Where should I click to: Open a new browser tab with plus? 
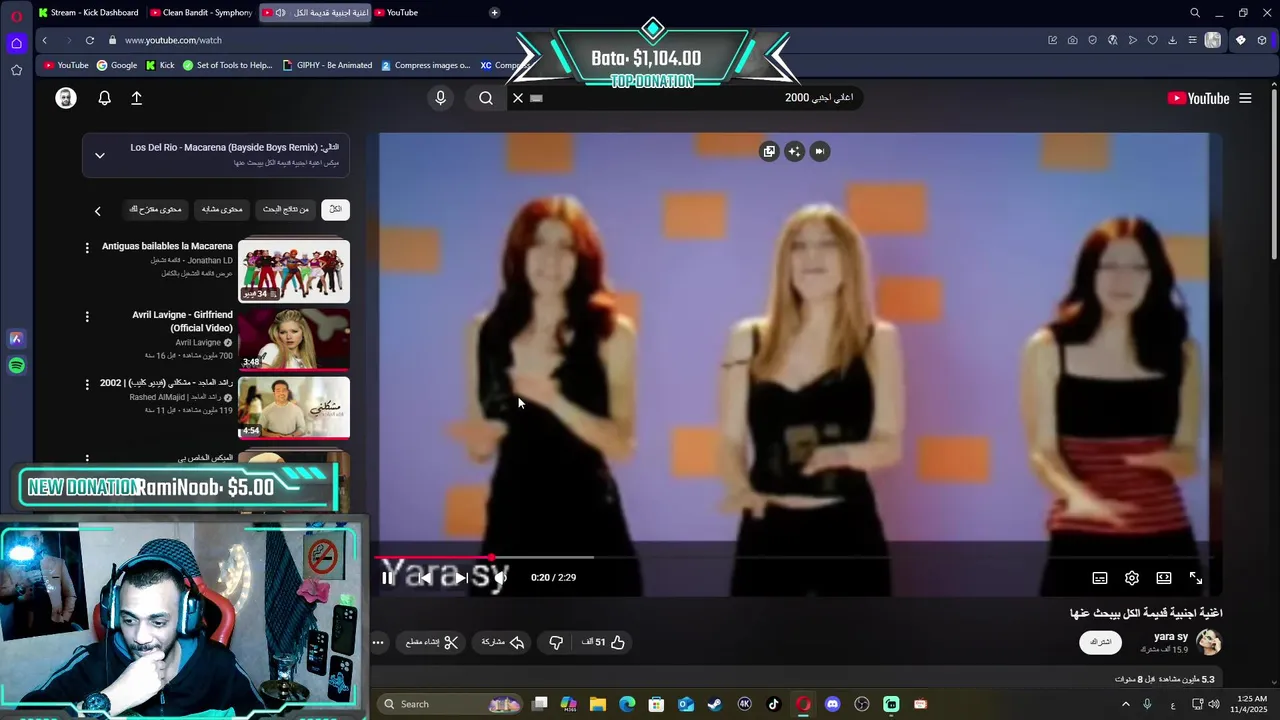click(494, 12)
